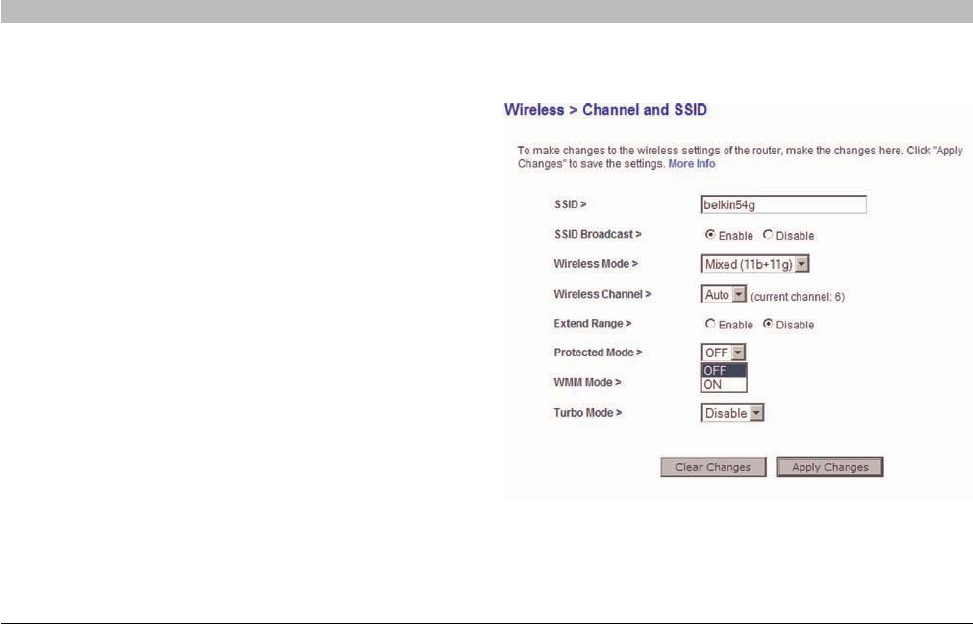The height and width of the screenshot is (624, 973).
Task: Open the Wireless Channel Auto dropdown
Action: [x=724, y=295]
